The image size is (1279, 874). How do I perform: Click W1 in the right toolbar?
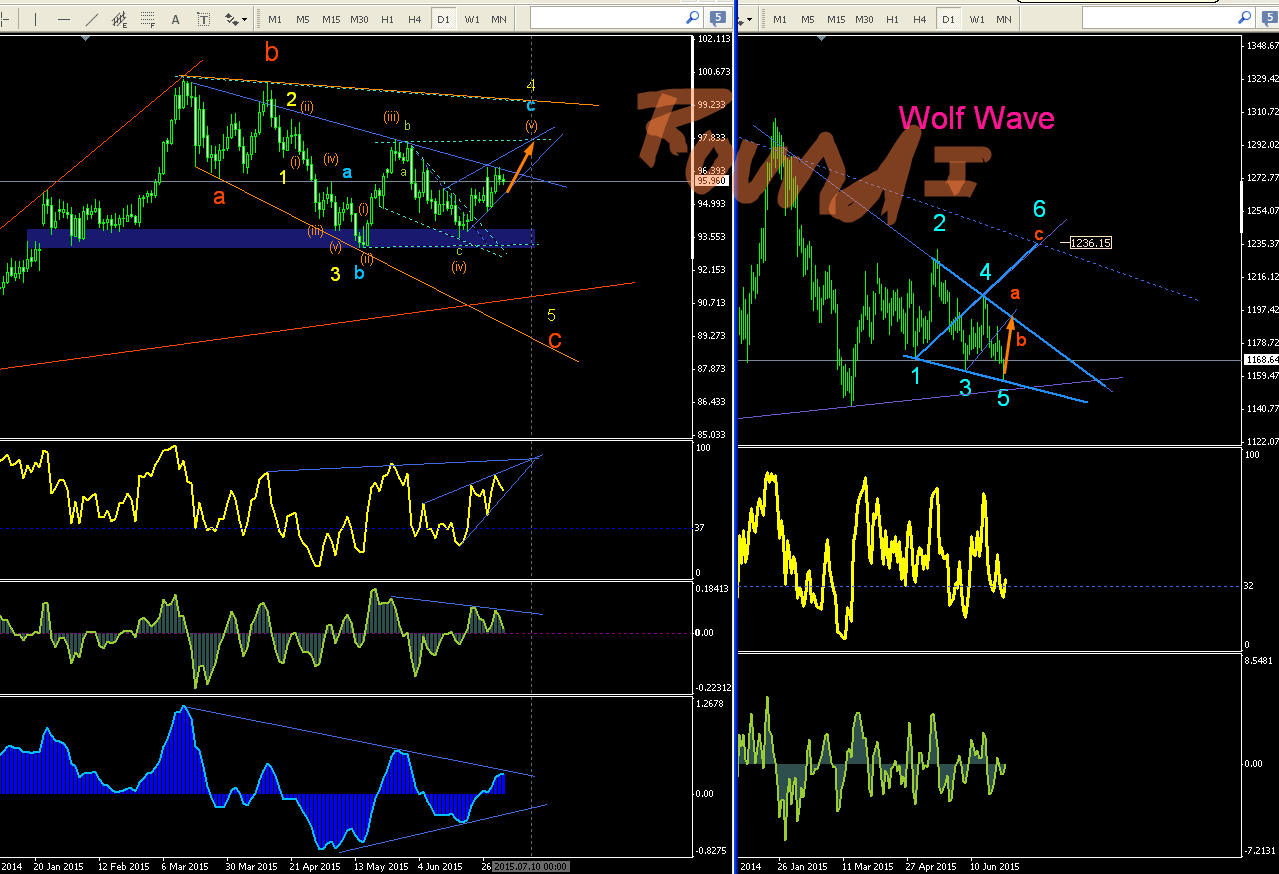tap(977, 19)
